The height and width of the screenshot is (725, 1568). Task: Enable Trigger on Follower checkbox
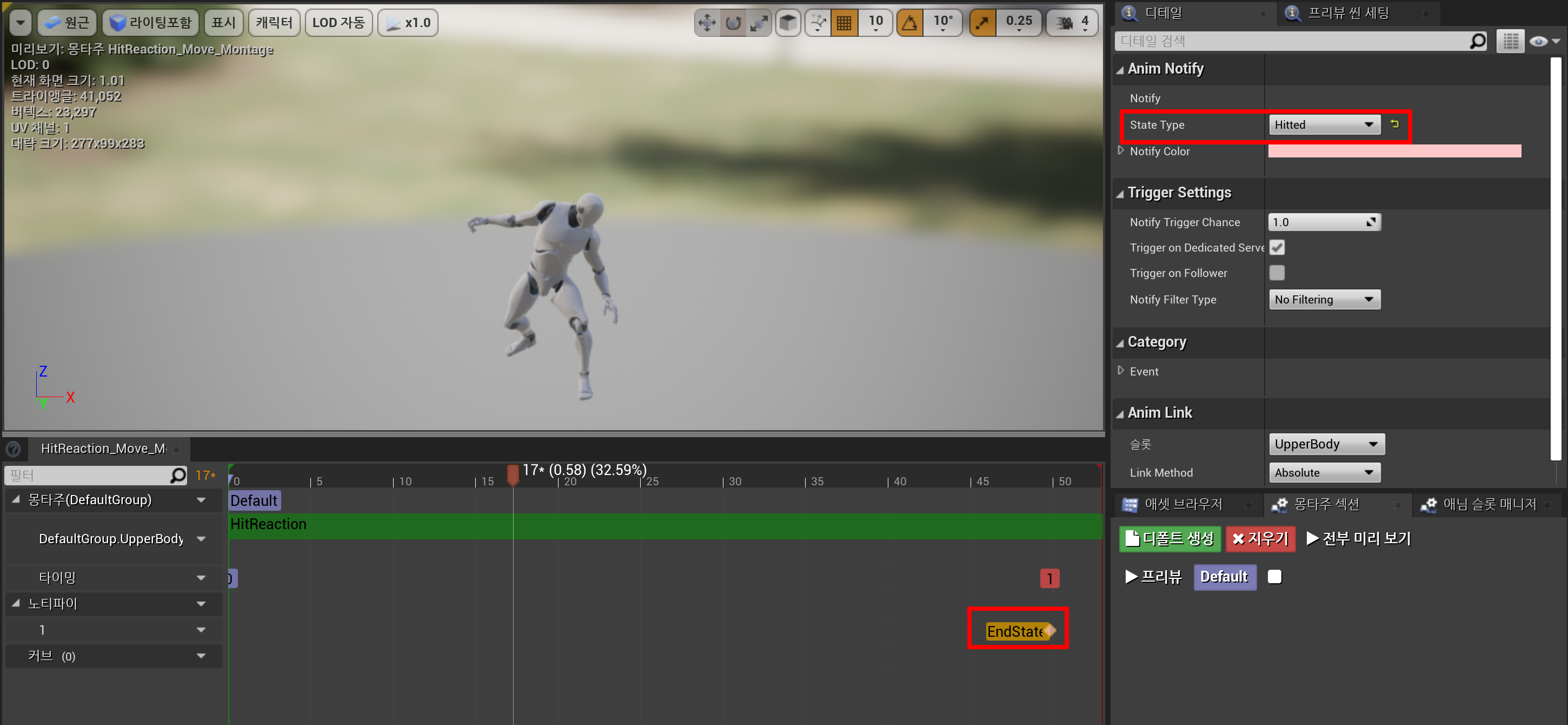point(1277,273)
